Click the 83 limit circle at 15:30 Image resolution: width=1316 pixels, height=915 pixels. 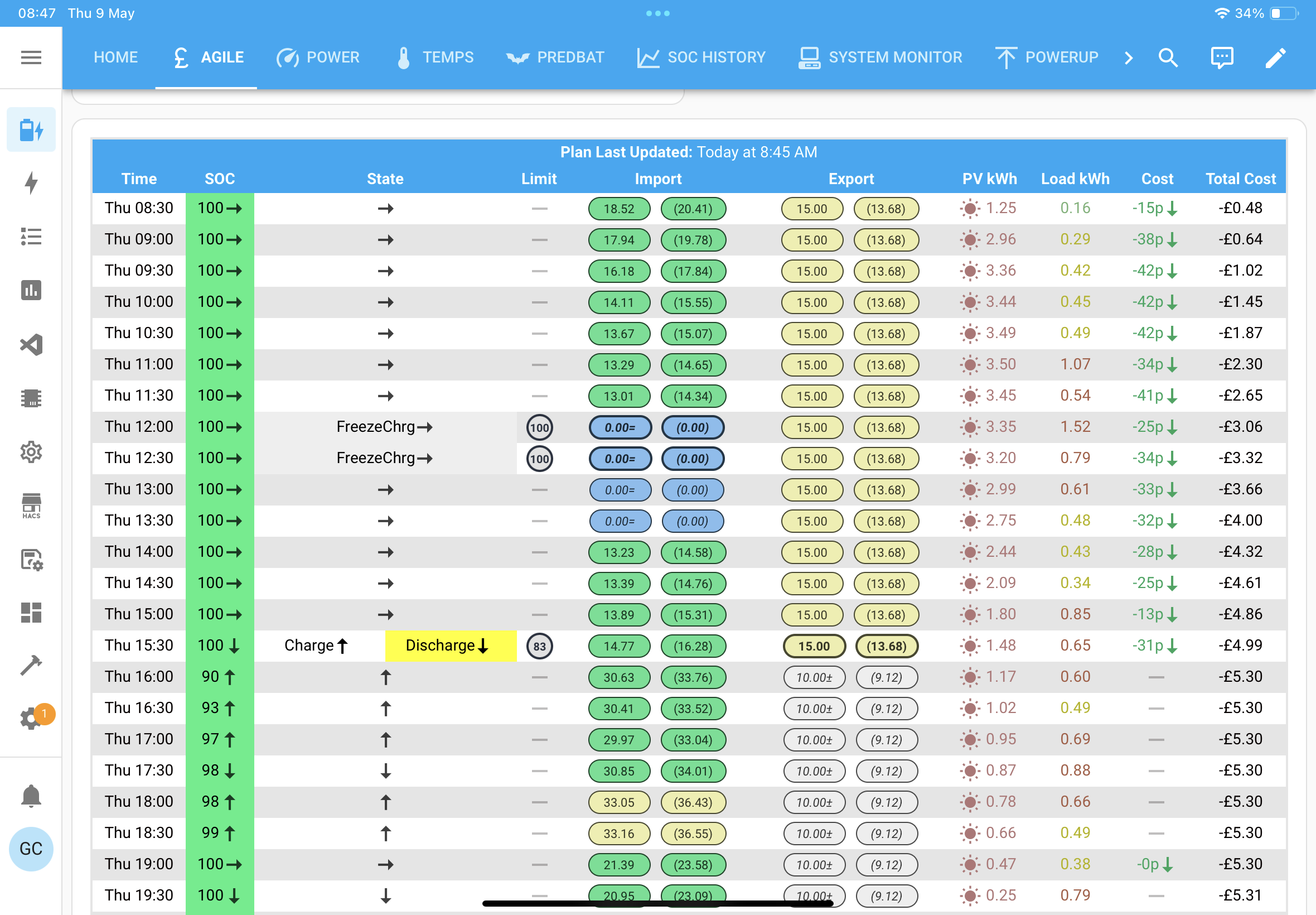pyautogui.click(x=539, y=647)
